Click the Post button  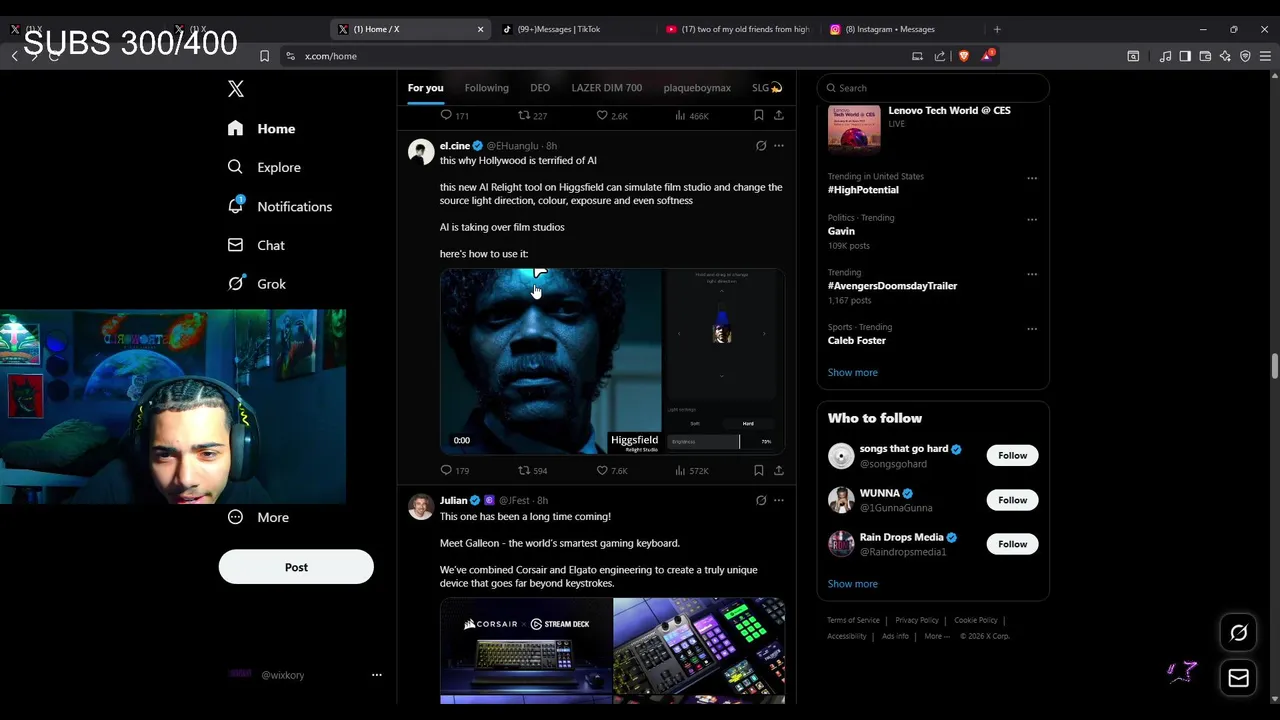(x=296, y=567)
